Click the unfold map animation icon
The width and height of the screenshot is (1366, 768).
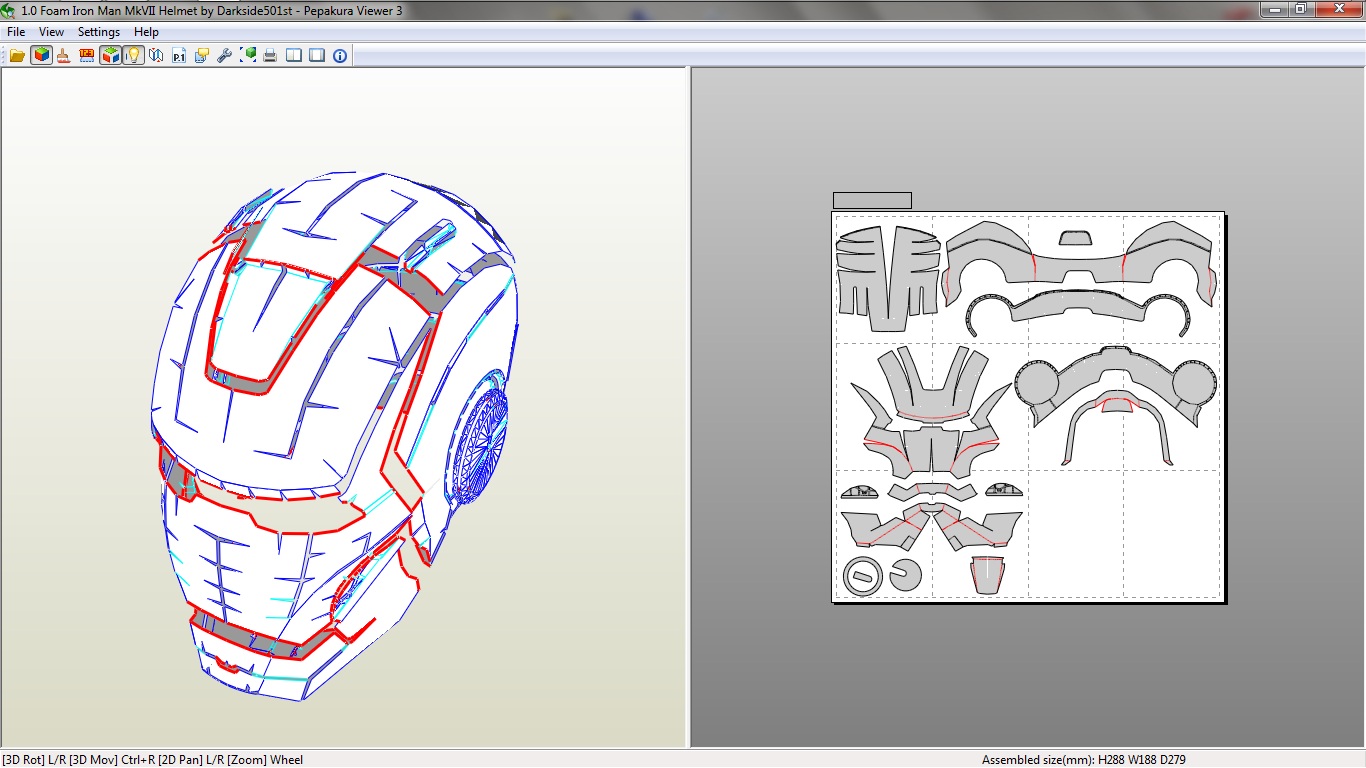(156, 55)
